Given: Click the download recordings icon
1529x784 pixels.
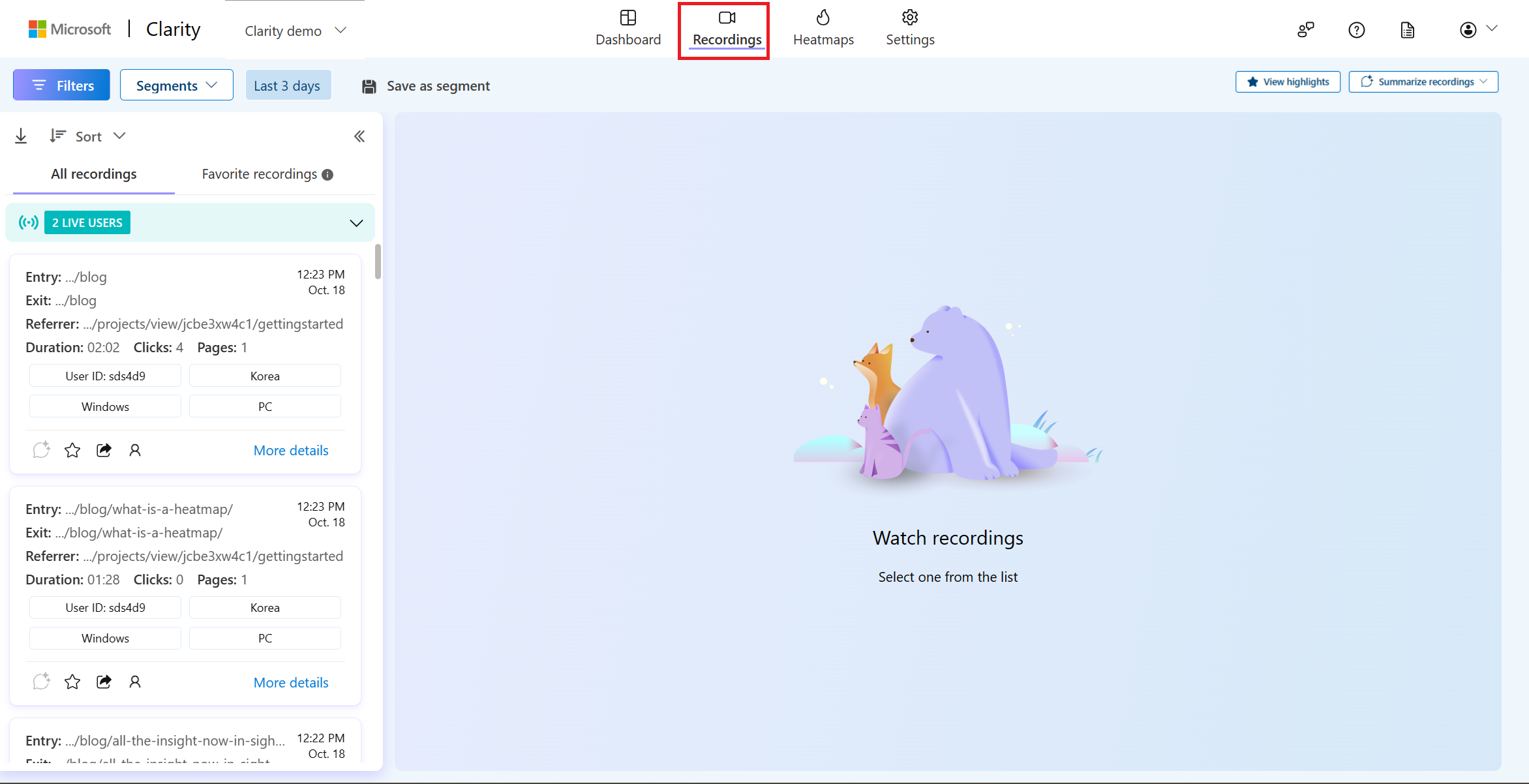Looking at the screenshot, I should [21, 136].
